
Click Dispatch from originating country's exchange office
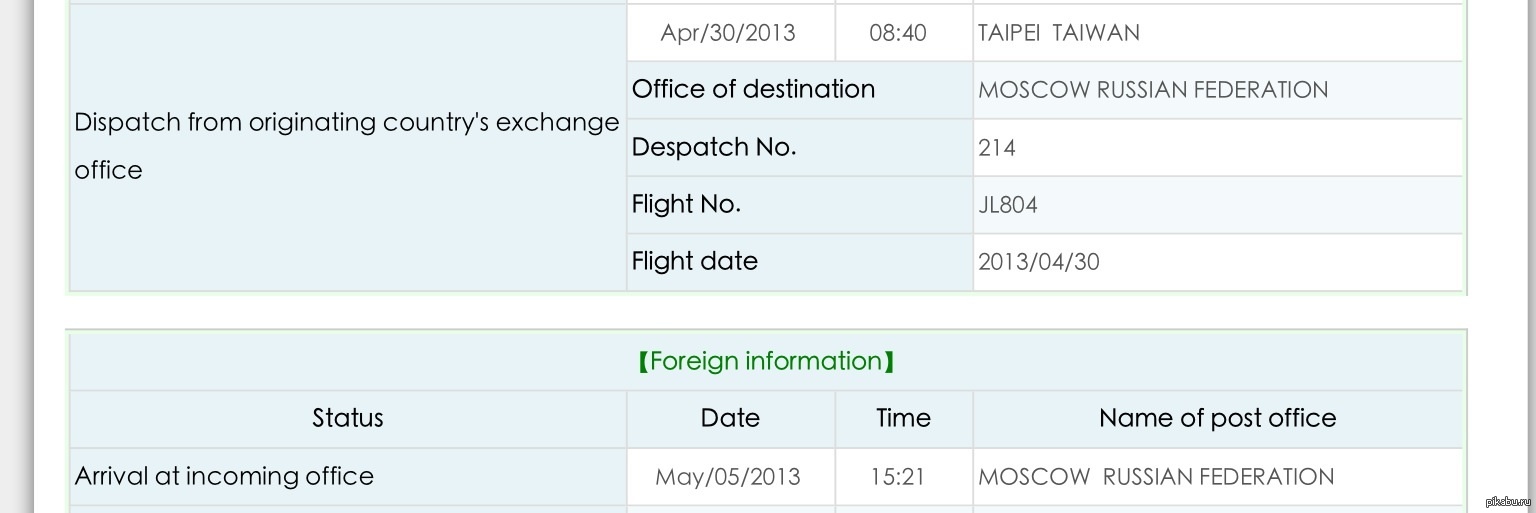point(346,146)
